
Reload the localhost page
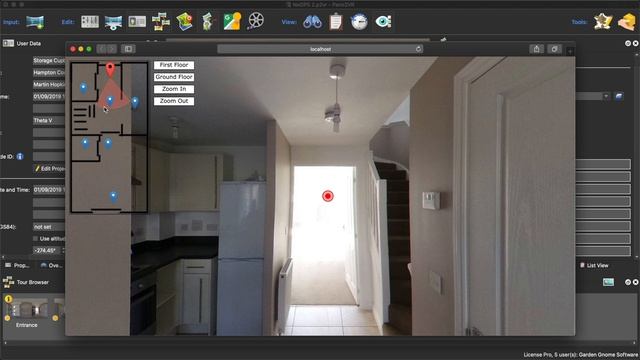[x=418, y=49]
